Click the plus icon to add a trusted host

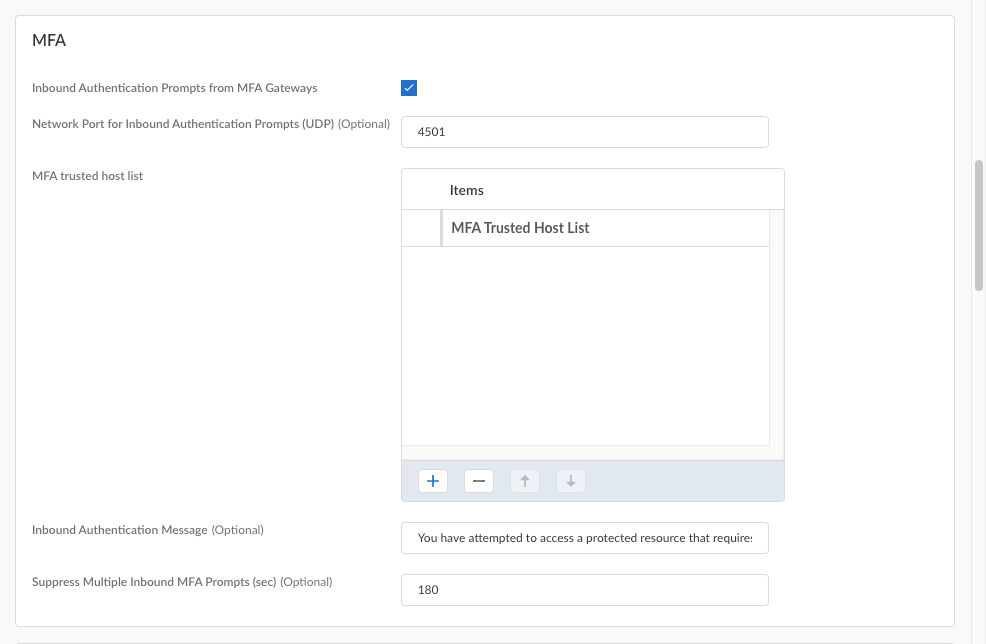433,481
